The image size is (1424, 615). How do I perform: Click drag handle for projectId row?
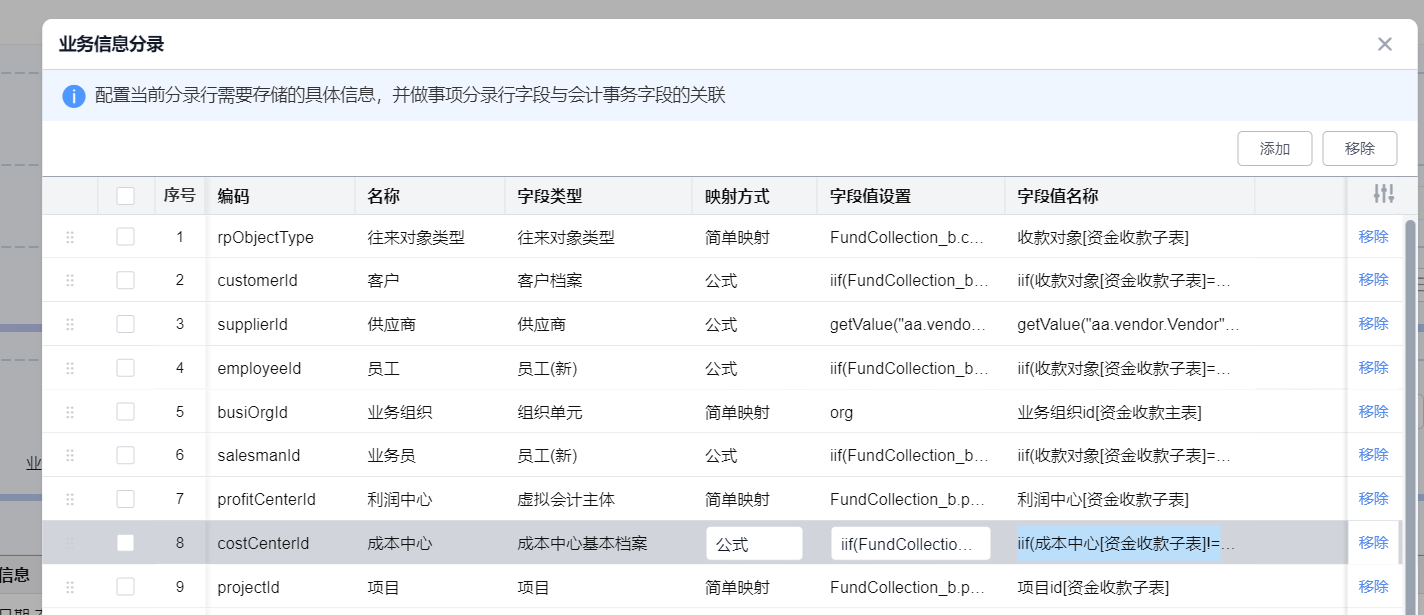click(70, 587)
